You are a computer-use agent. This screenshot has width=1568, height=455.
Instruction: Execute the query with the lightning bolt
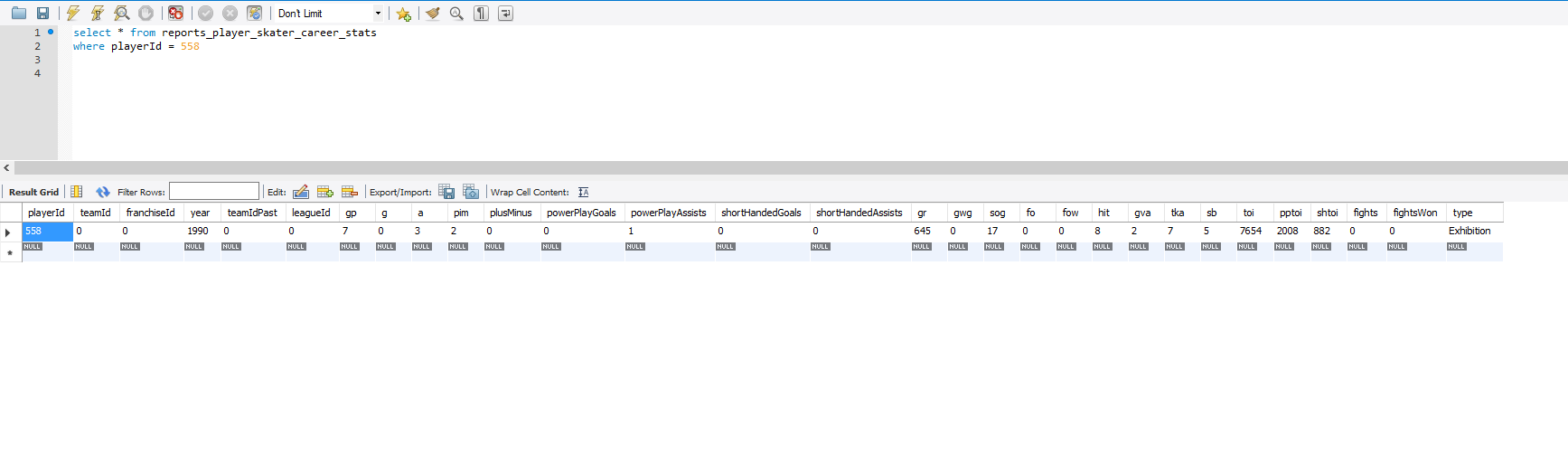coord(73,14)
